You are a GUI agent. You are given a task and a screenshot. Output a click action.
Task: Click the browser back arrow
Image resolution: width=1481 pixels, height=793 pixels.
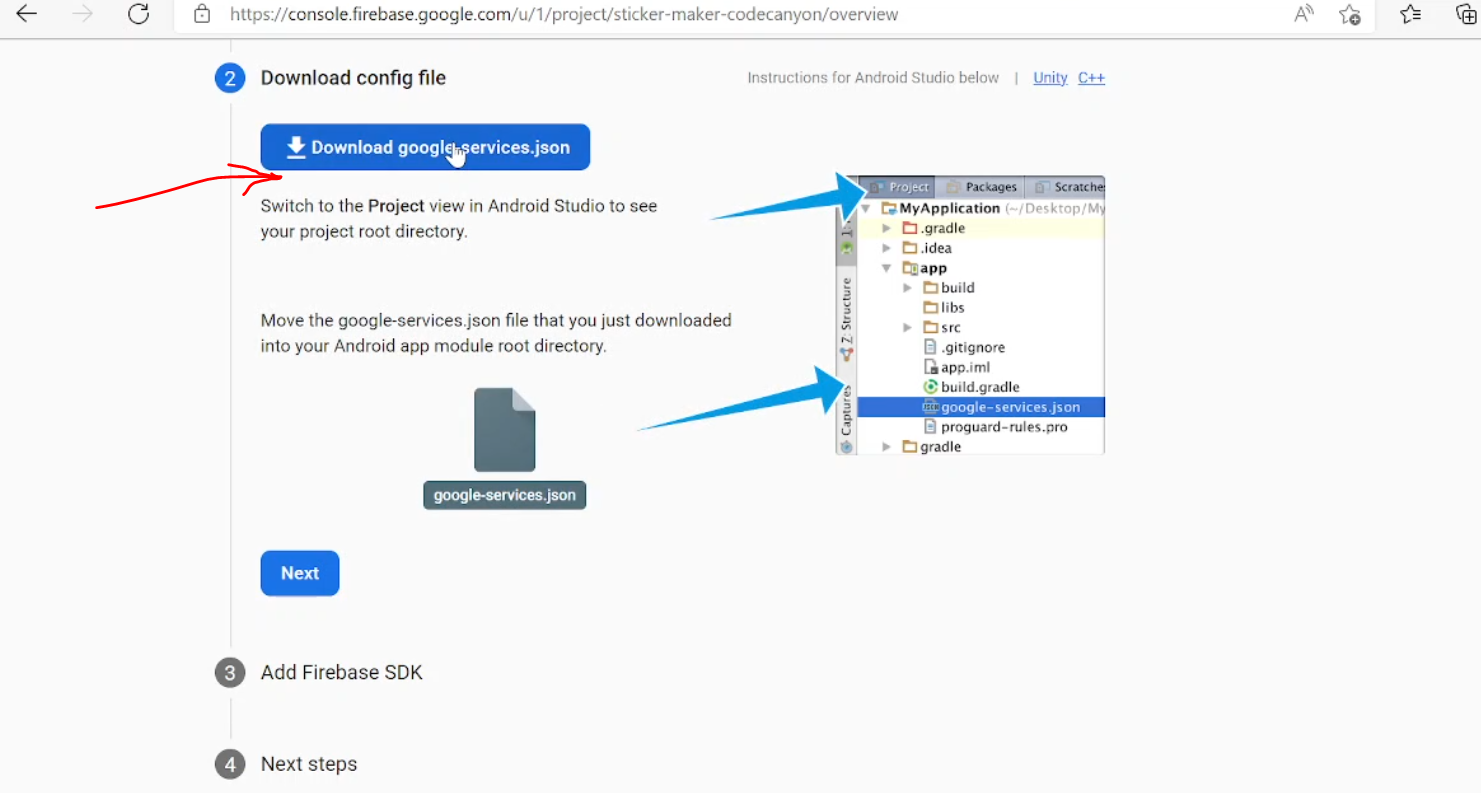[x=27, y=14]
